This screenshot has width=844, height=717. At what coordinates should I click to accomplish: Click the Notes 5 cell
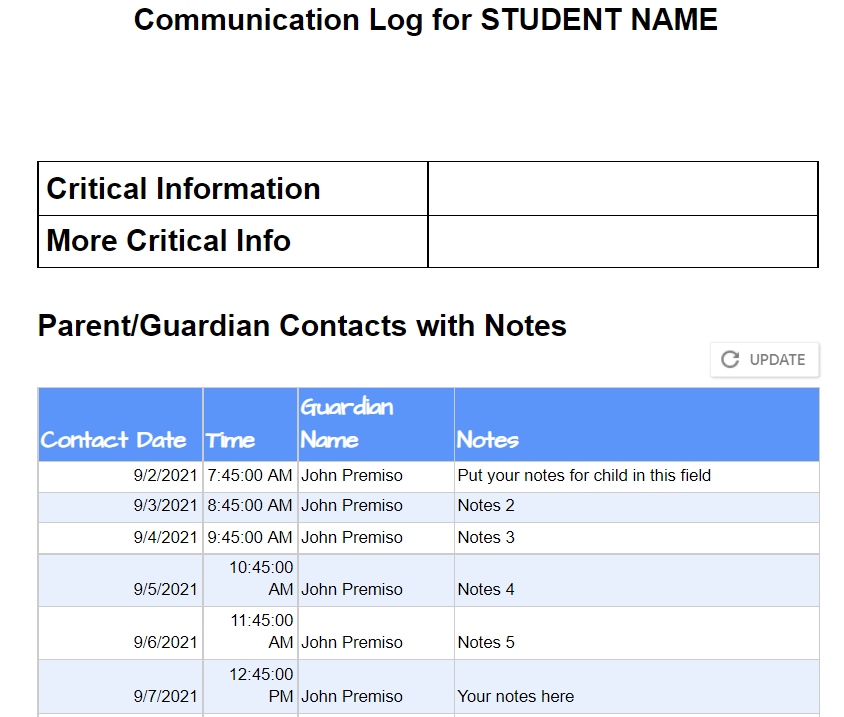tap(637, 633)
